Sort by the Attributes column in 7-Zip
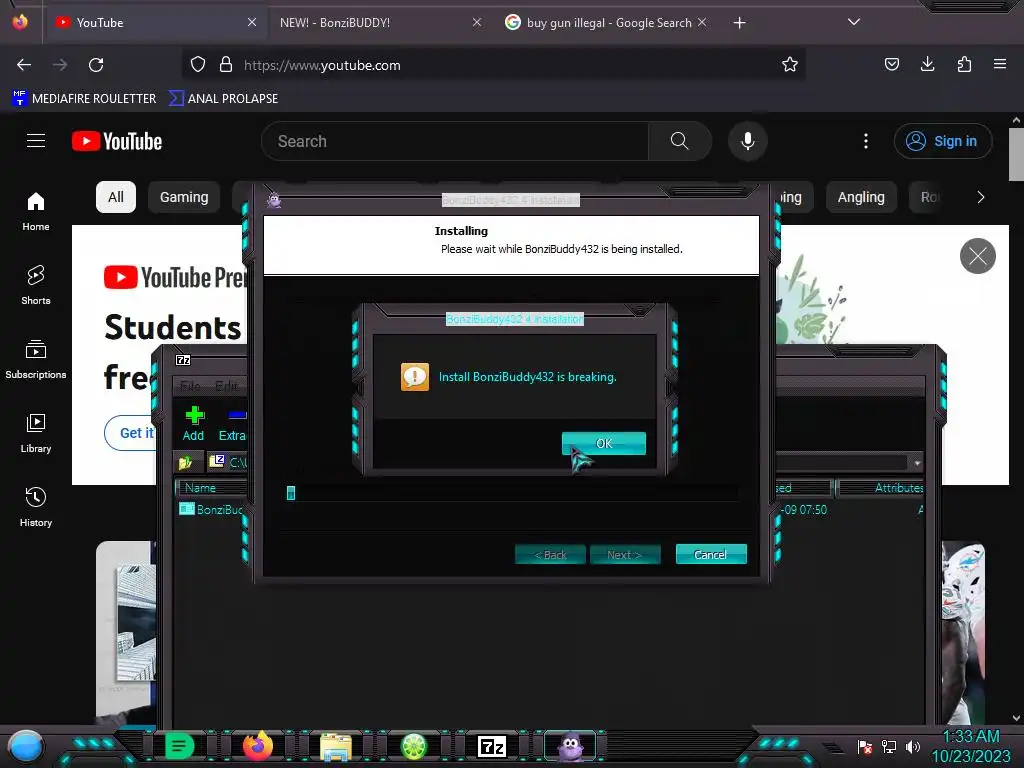This screenshot has height=768, width=1024. 880,488
